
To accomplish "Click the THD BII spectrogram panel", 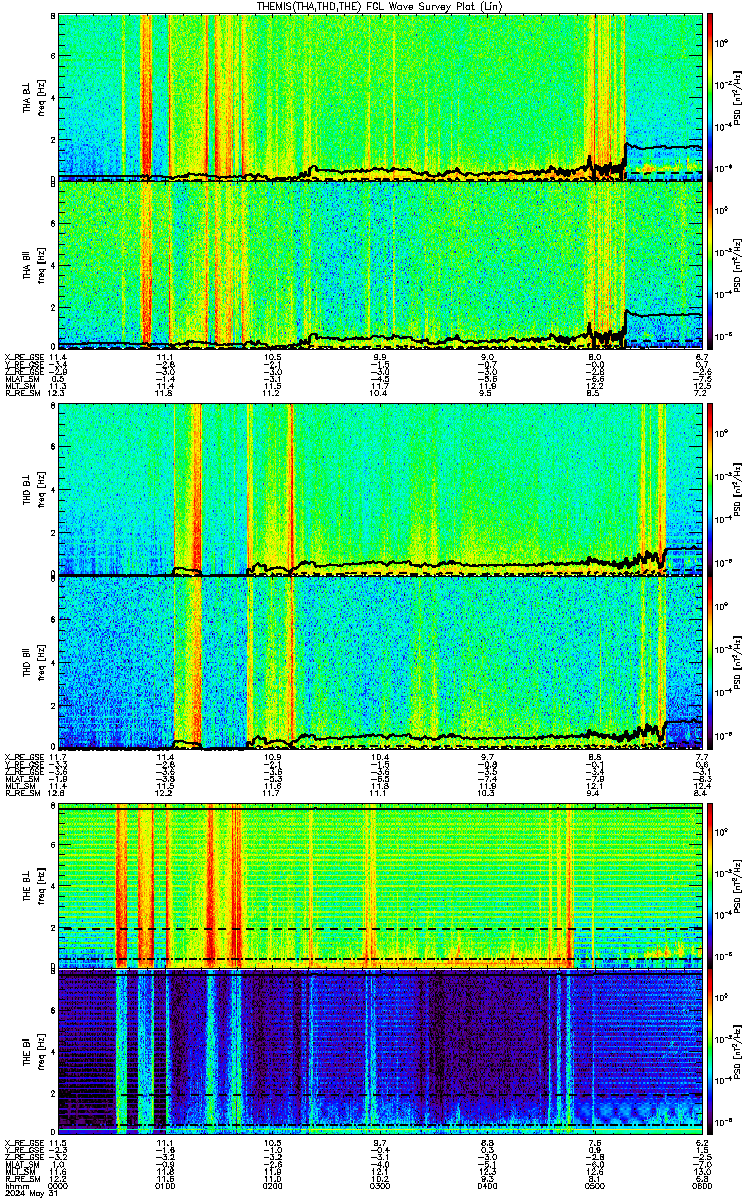I will pyautogui.click(x=381, y=662).
